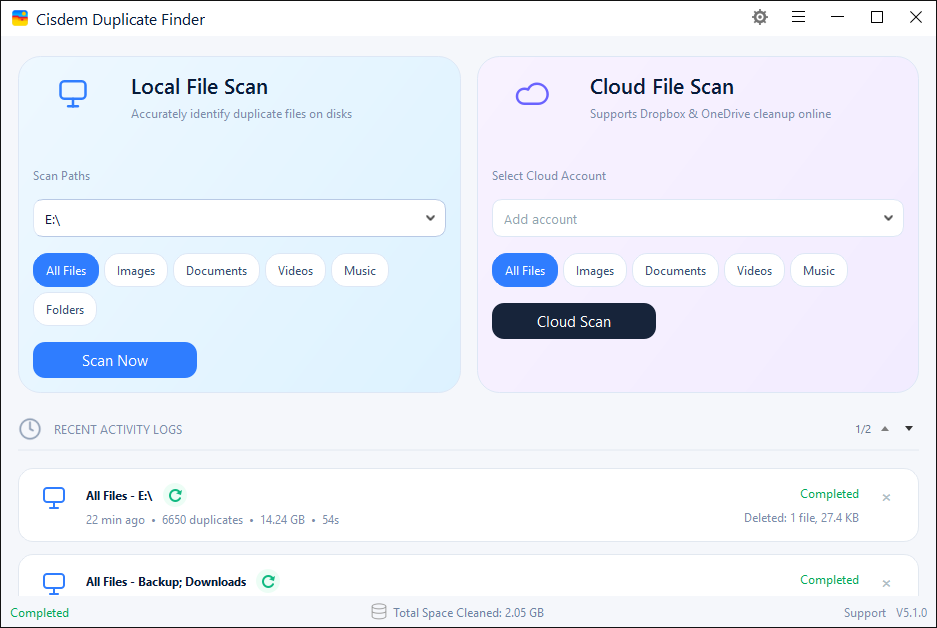Click the 1/2 page indicator

pyautogui.click(x=863, y=429)
